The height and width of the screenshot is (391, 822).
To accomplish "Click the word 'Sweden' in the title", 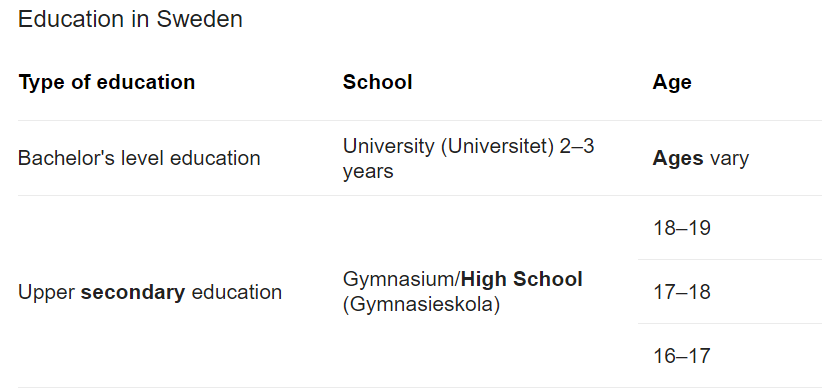I will pos(199,19).
